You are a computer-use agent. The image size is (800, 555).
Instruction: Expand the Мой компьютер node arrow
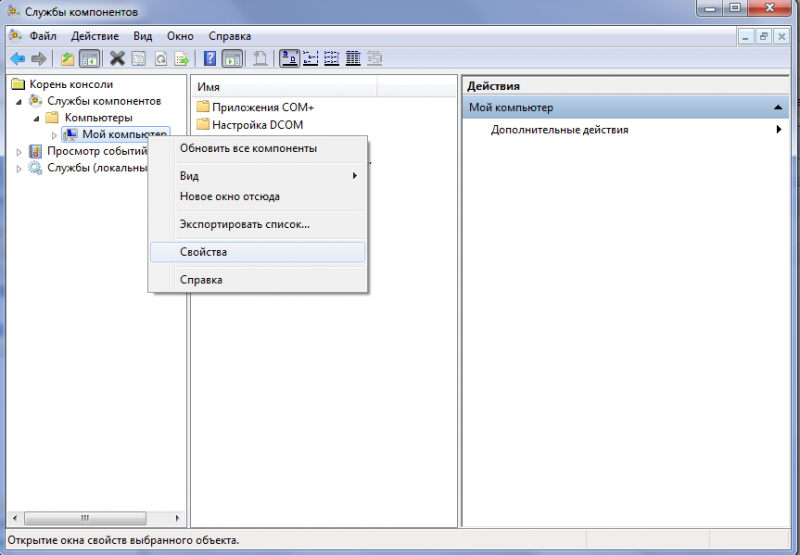click(x=54, y=135)
